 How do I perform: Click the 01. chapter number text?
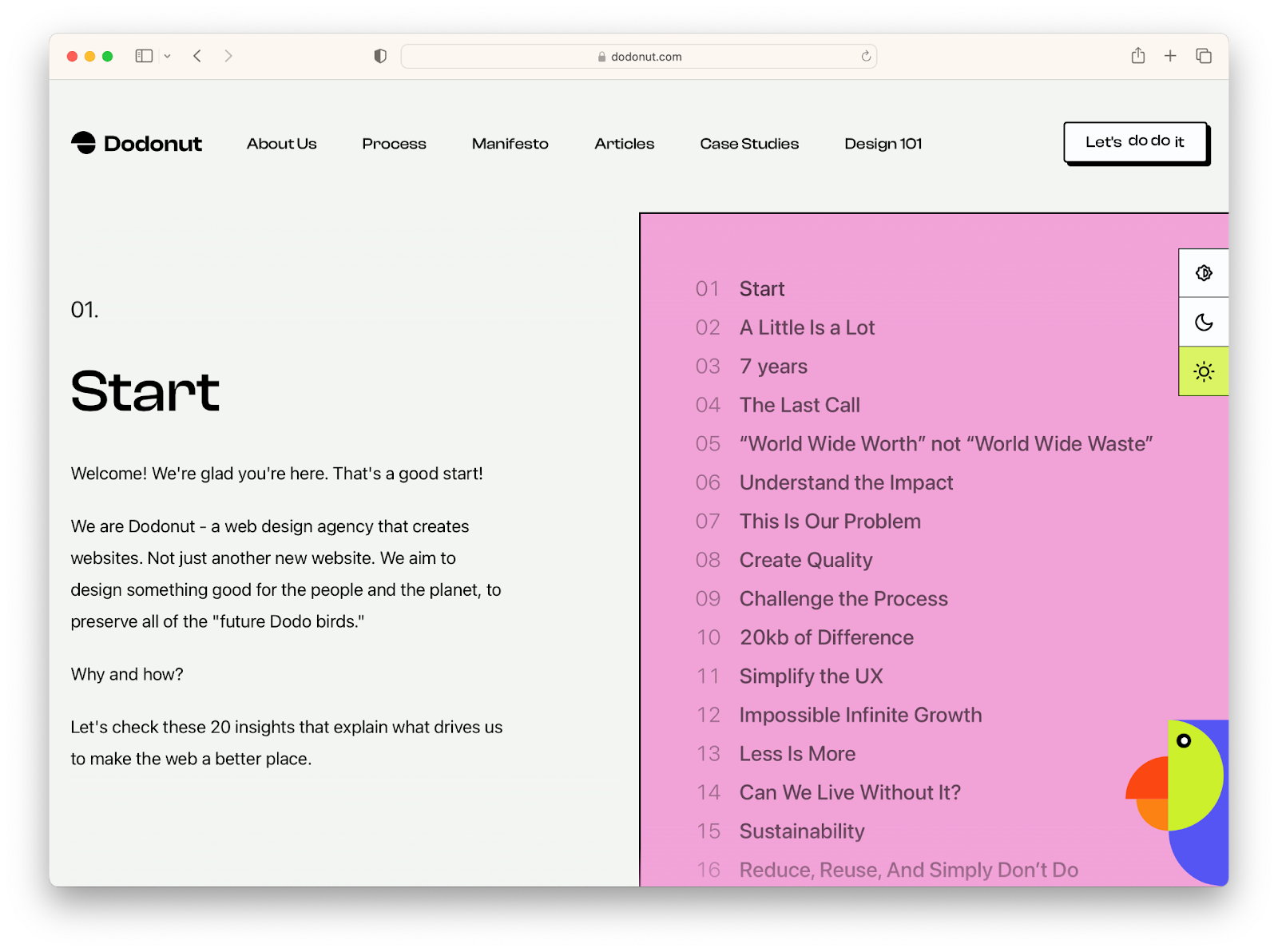[x=85, y=310]
